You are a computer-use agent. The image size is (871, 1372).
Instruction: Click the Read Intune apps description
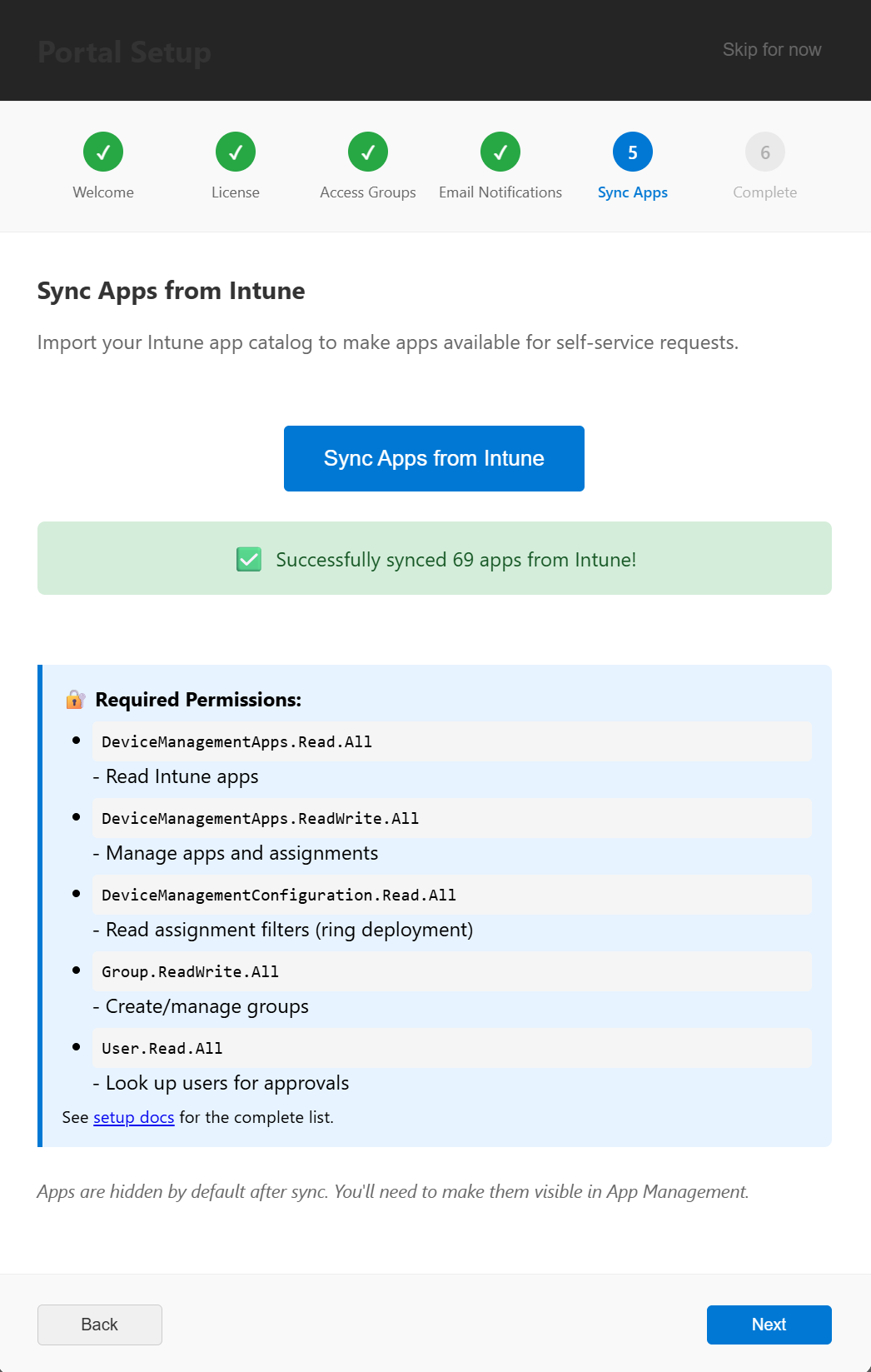[176, 776]
